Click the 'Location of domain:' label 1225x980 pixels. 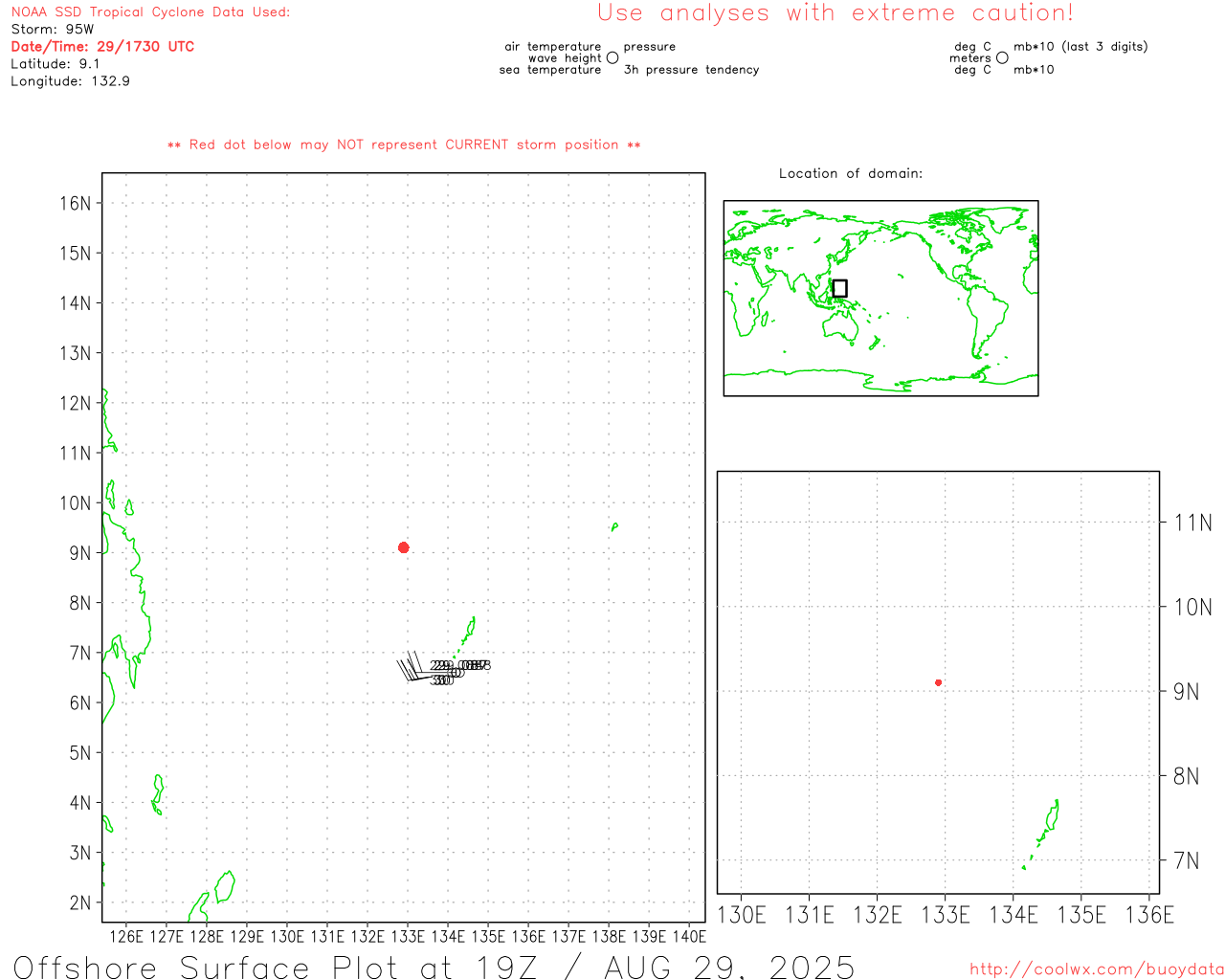[x=851, y=173]
